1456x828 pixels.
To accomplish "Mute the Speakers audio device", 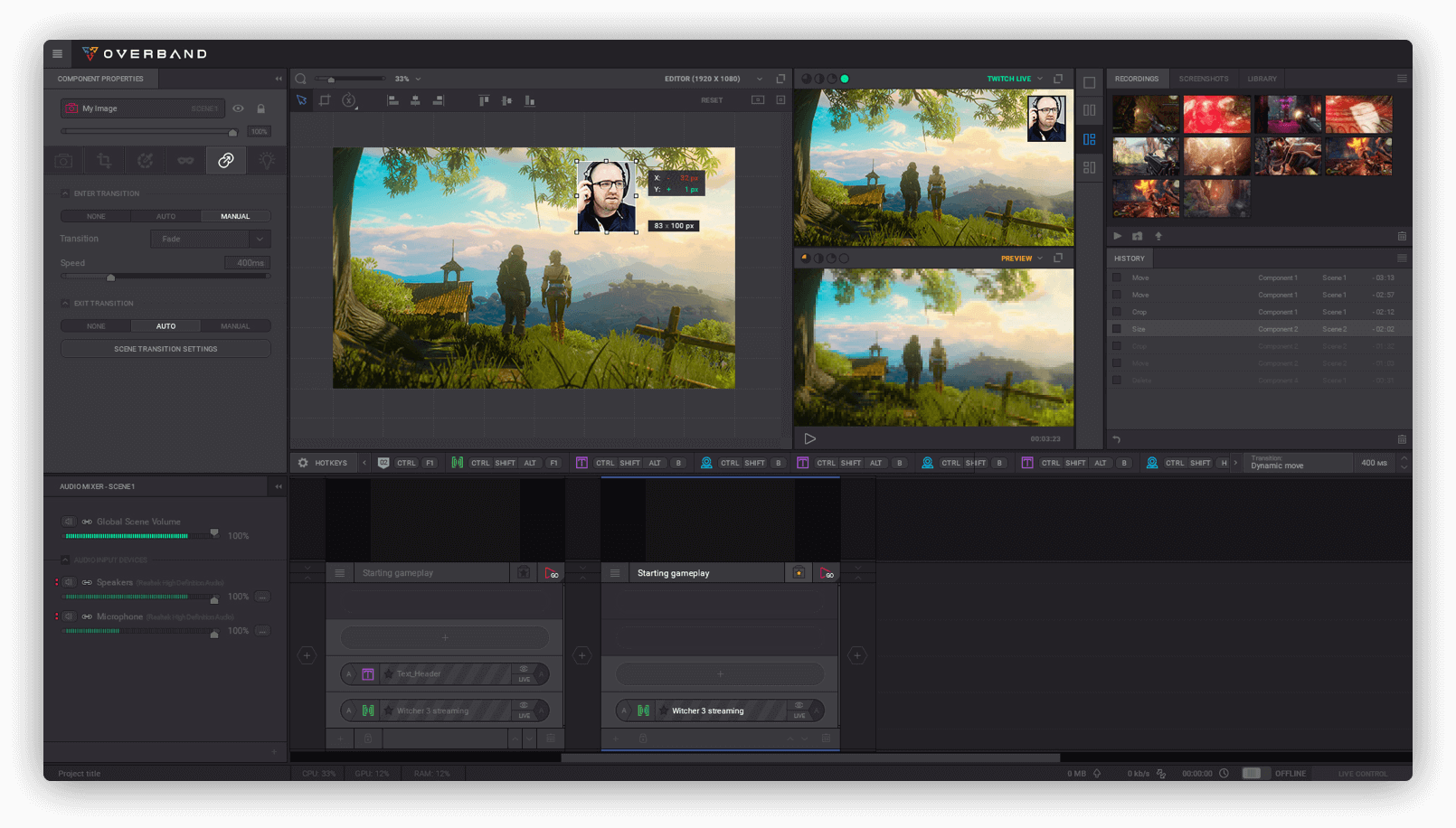I will [69, 582].
